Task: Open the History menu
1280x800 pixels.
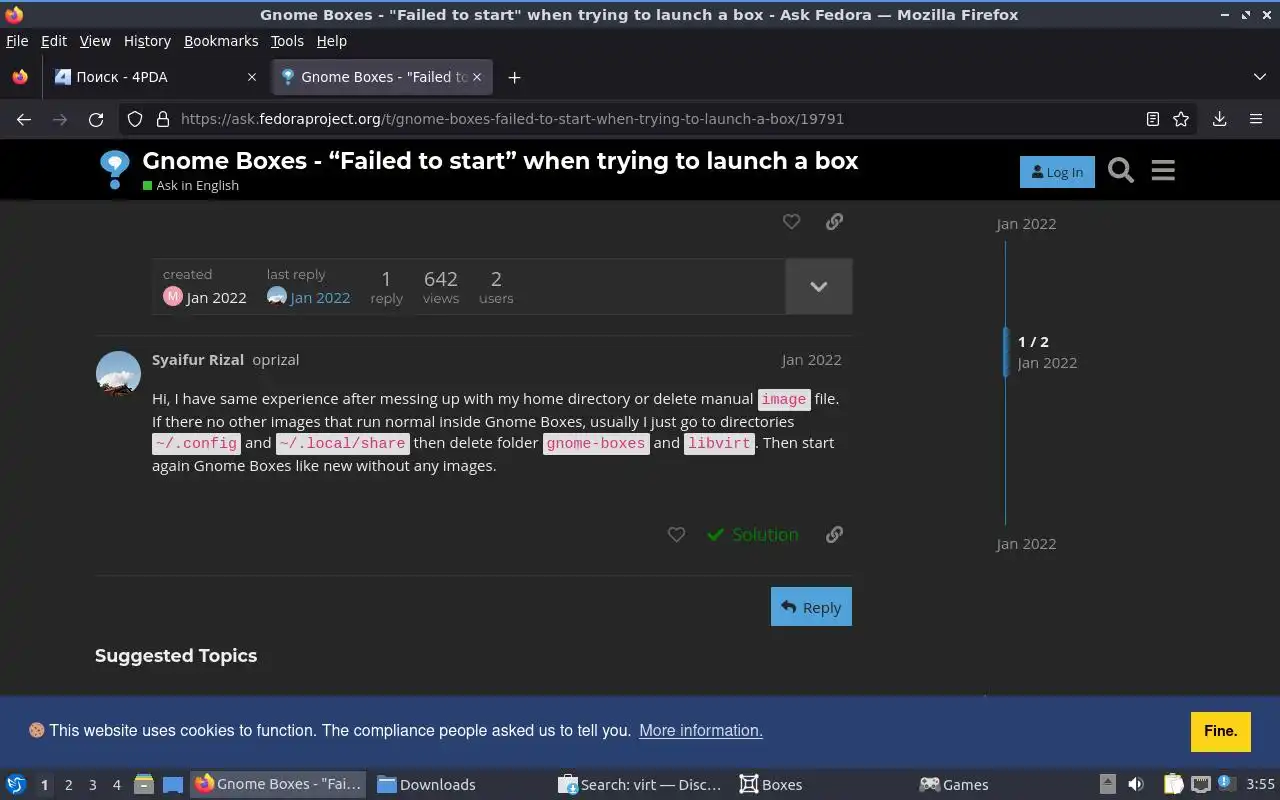Action: click(x=147, y=41)
